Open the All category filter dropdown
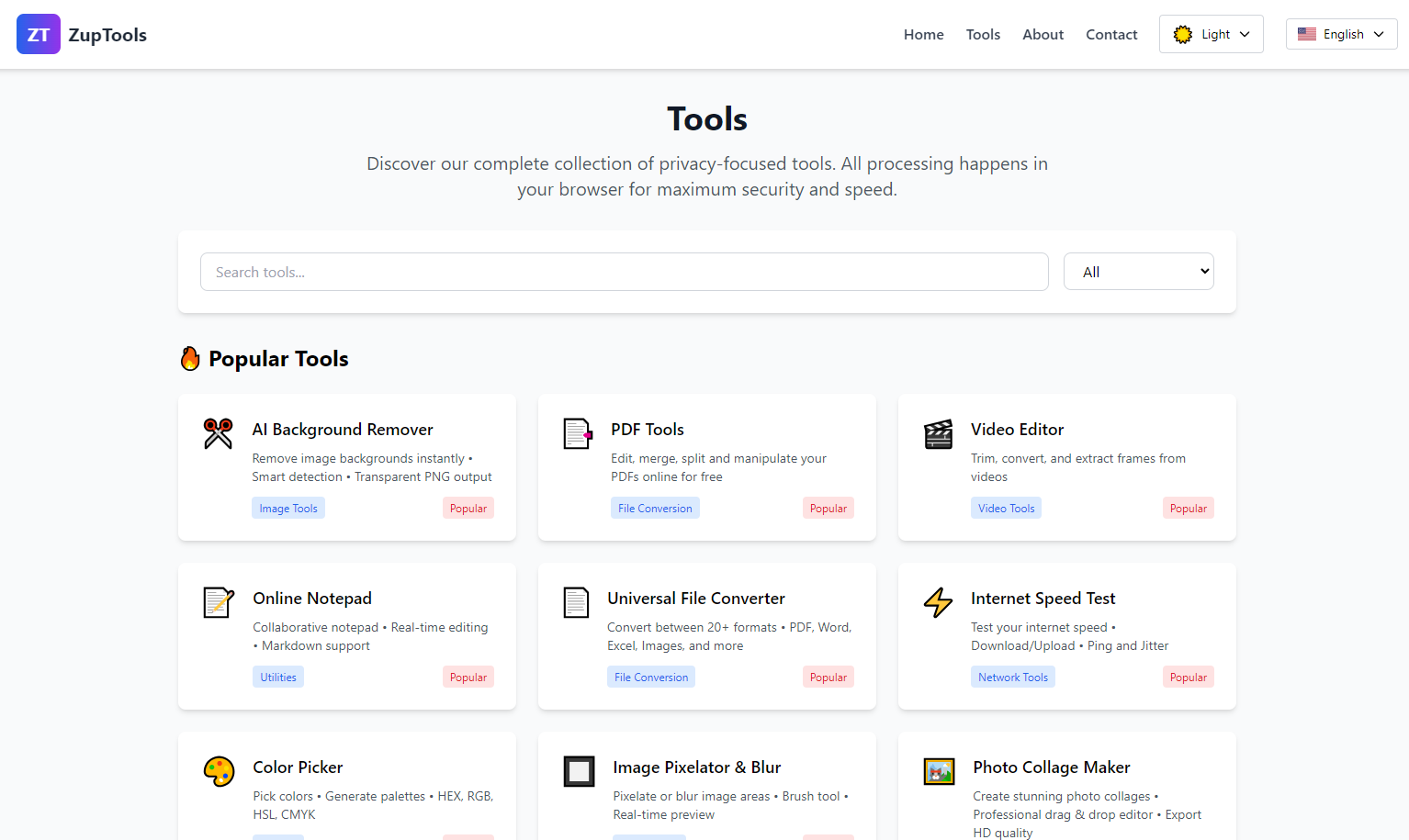Viewport: 1409px width, 840px height. click(1138, 271)
